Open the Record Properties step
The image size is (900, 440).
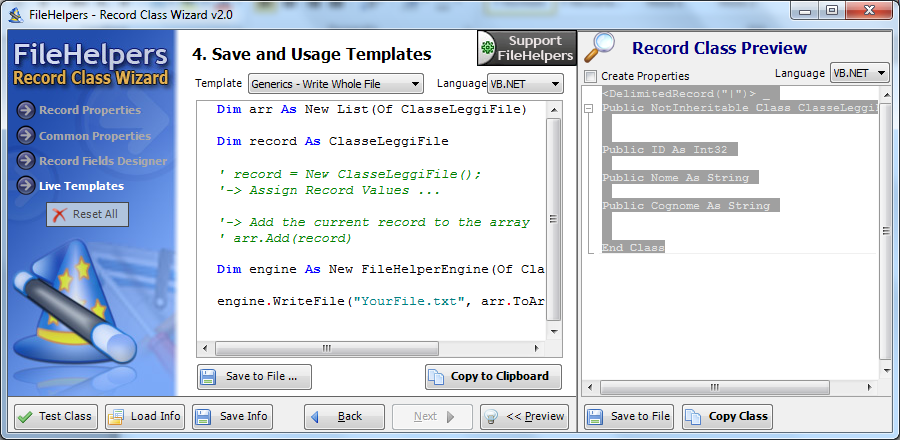pos(90,110)
